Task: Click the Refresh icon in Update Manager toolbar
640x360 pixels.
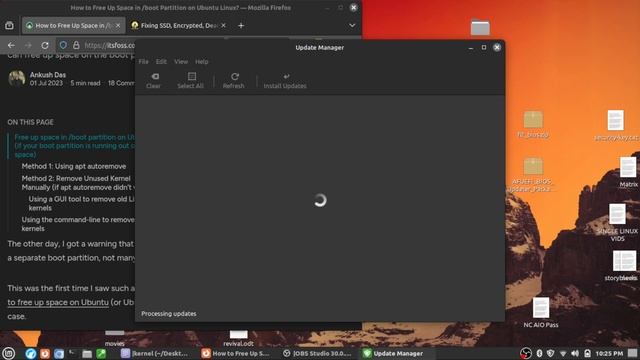Action: 234,80
